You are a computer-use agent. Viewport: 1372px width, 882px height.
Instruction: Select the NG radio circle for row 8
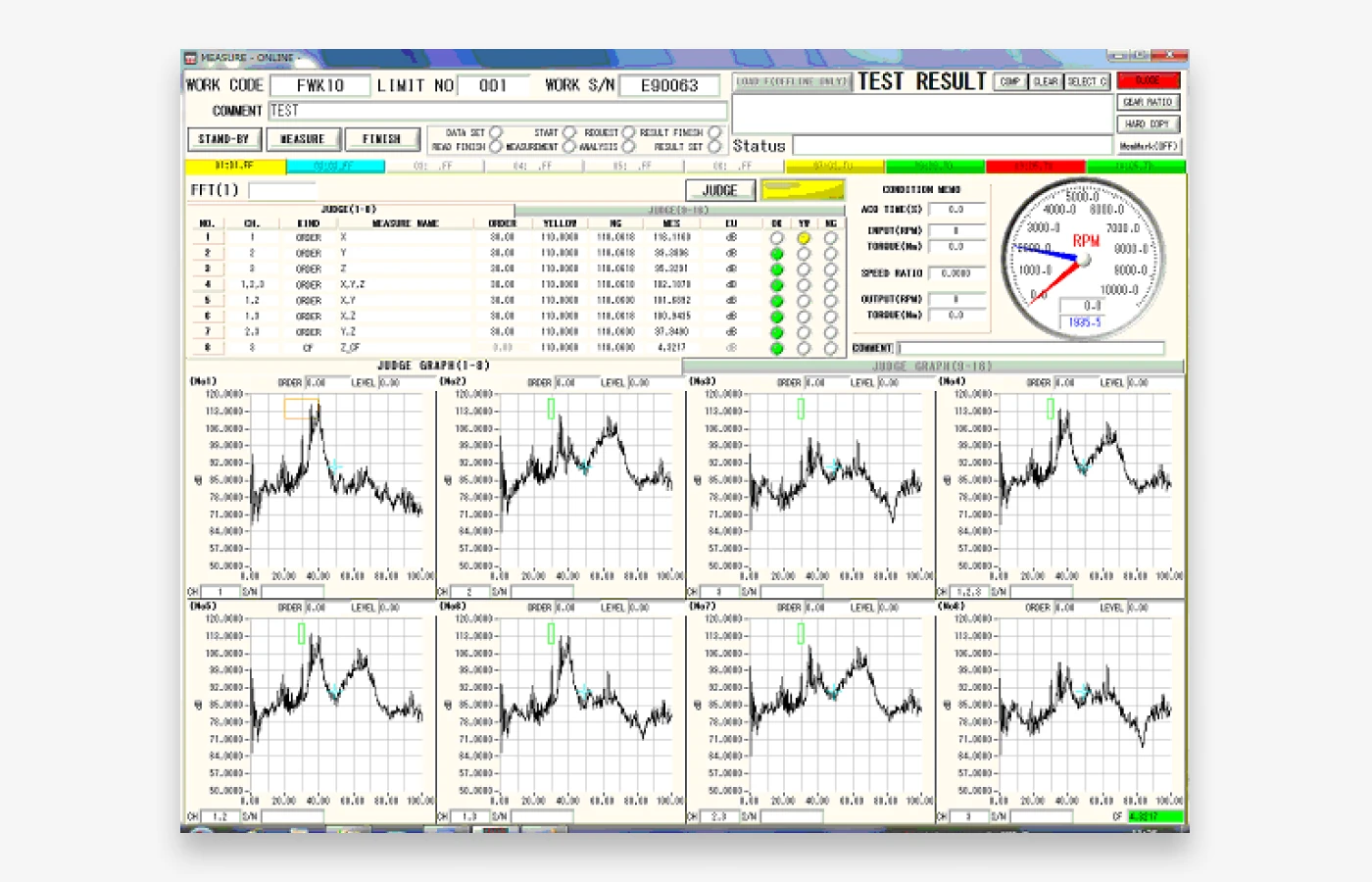(830, 348)
